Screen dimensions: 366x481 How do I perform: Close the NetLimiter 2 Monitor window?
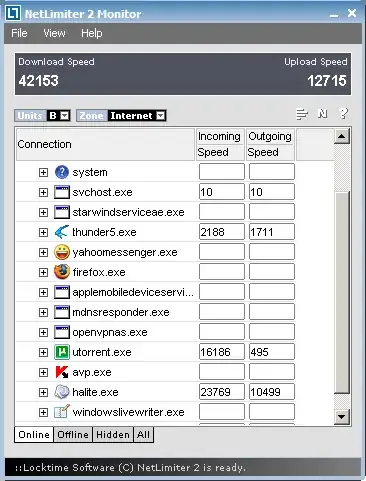(x=352, y=13)
